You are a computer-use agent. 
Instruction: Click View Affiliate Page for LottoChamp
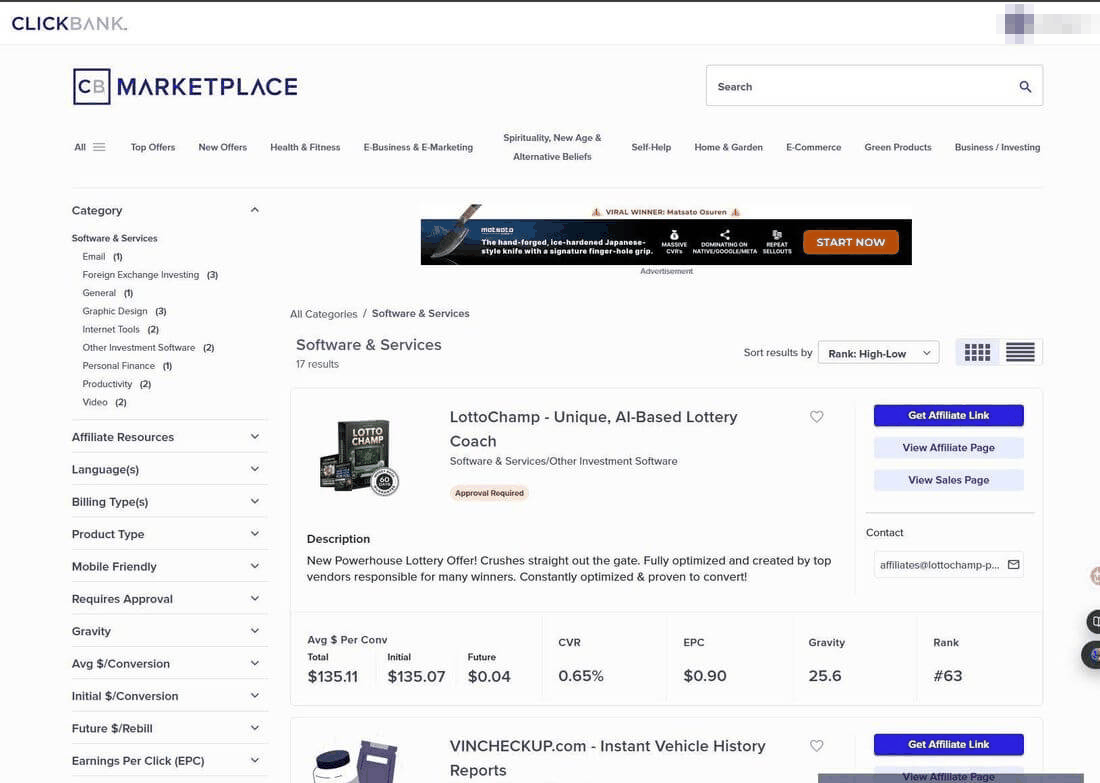pyautogui.click(x=948, y=448)
